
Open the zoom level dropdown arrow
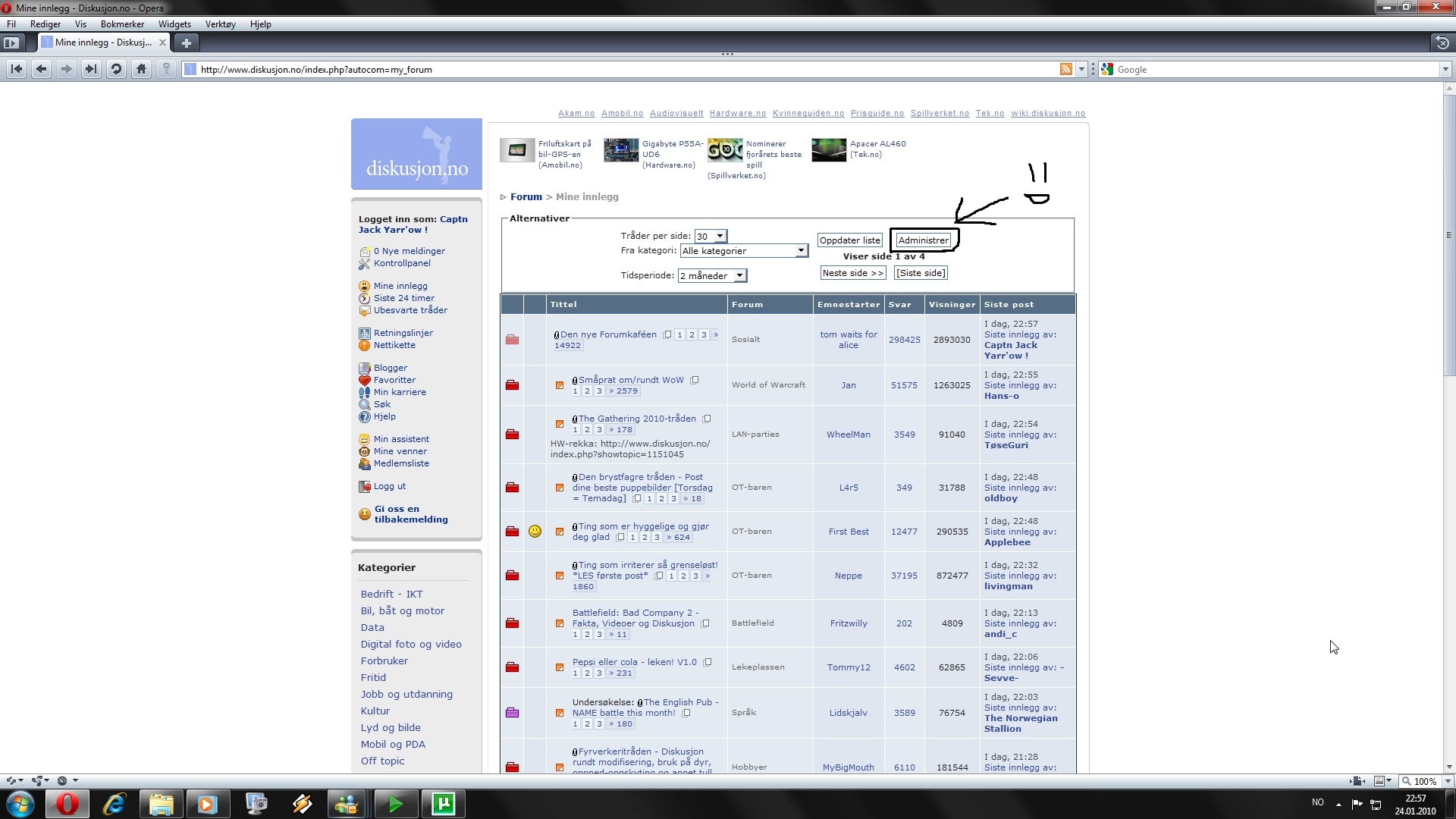(x=1448, y=781)
